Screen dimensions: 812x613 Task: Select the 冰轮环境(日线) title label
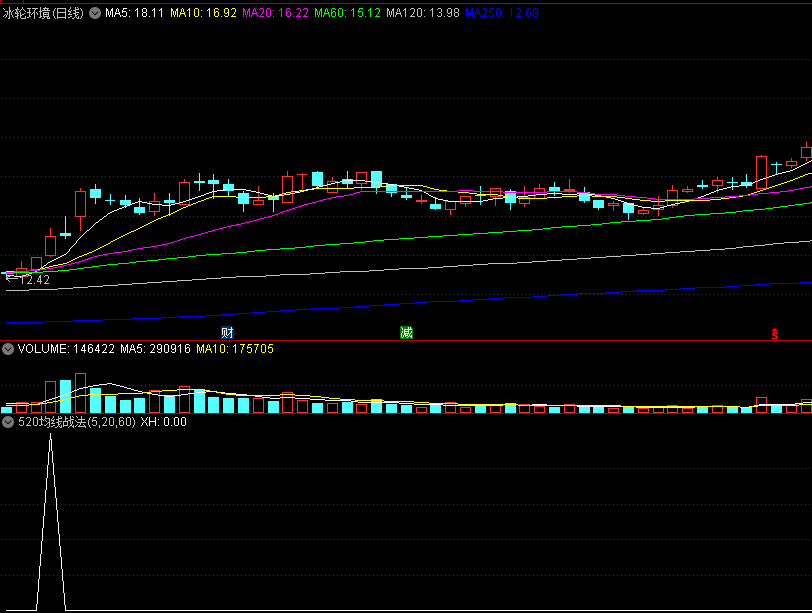point(43,13)
